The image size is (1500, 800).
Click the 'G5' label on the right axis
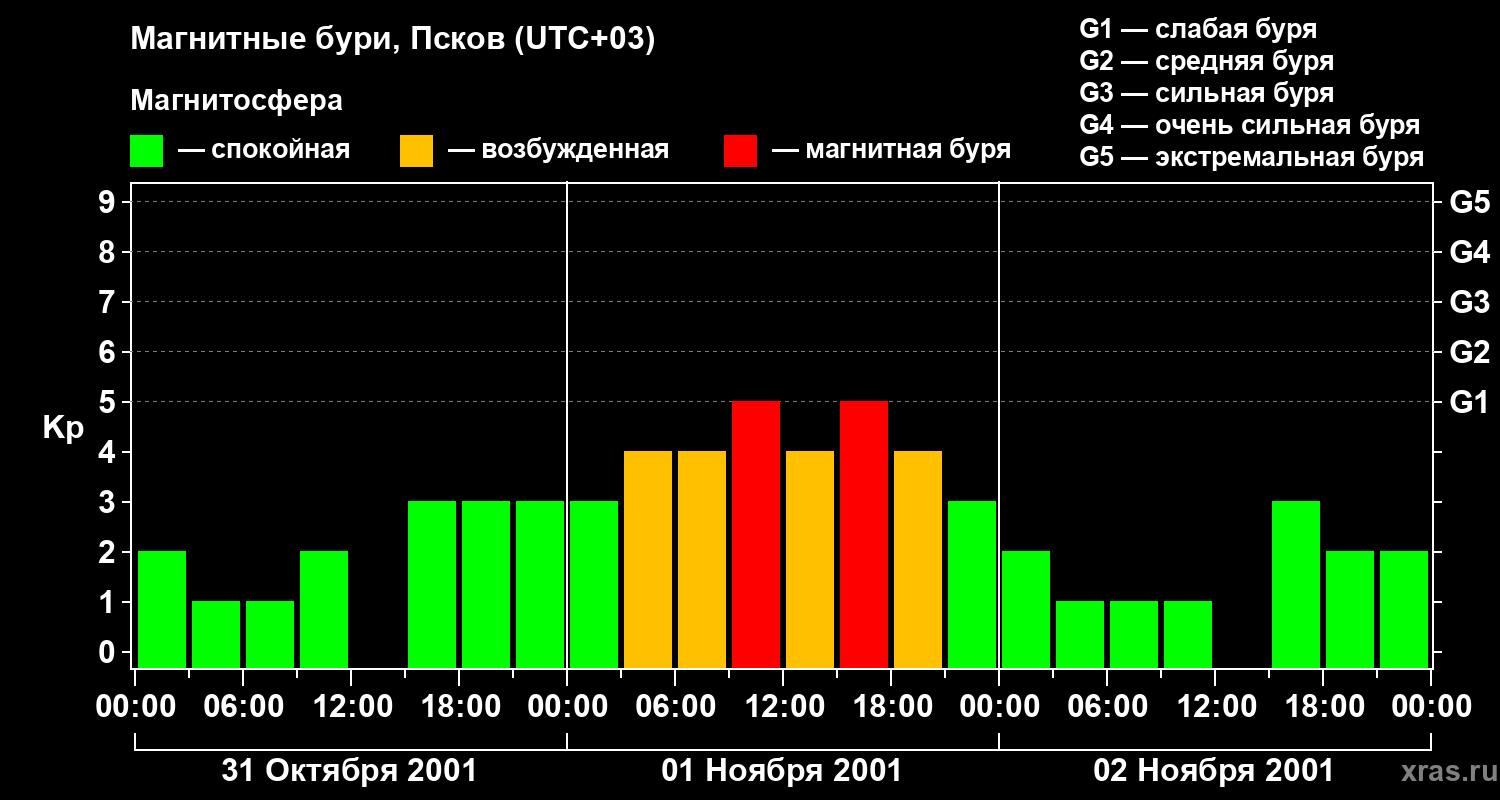point(1469,202)
